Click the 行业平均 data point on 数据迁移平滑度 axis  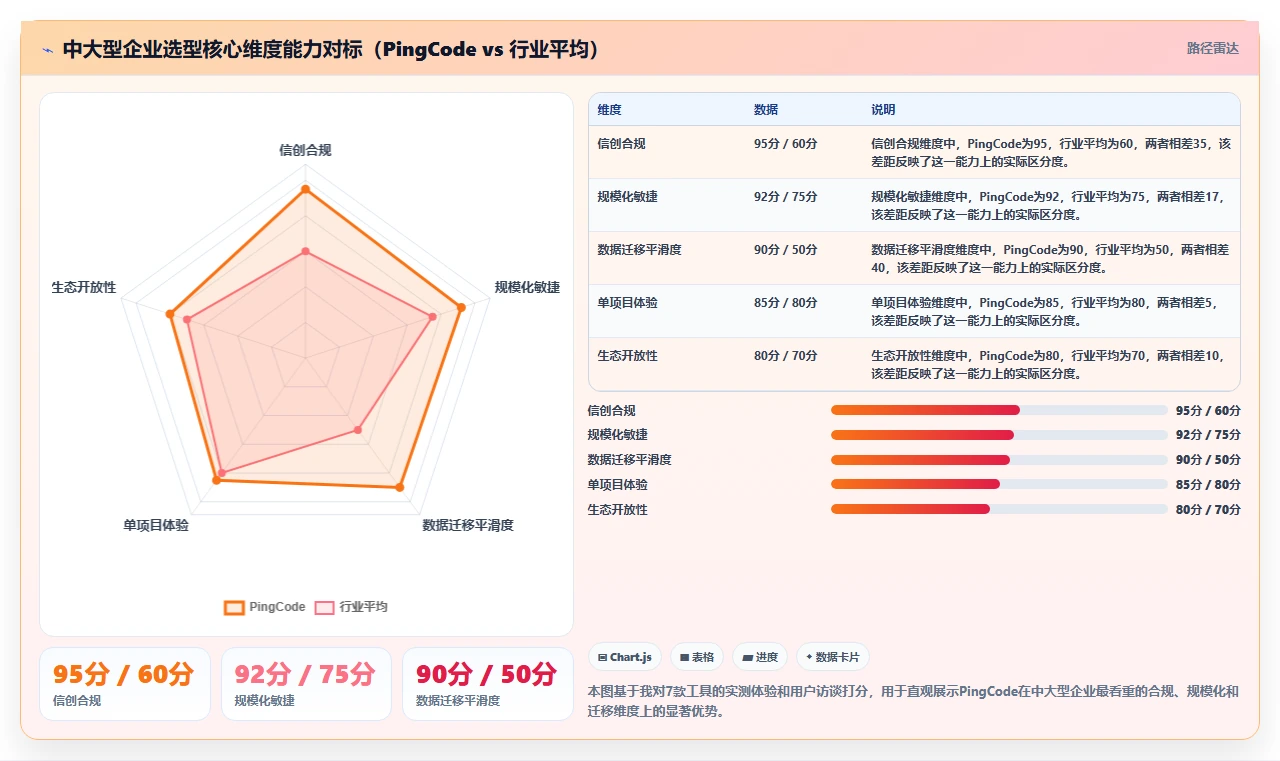click(357, 430)
